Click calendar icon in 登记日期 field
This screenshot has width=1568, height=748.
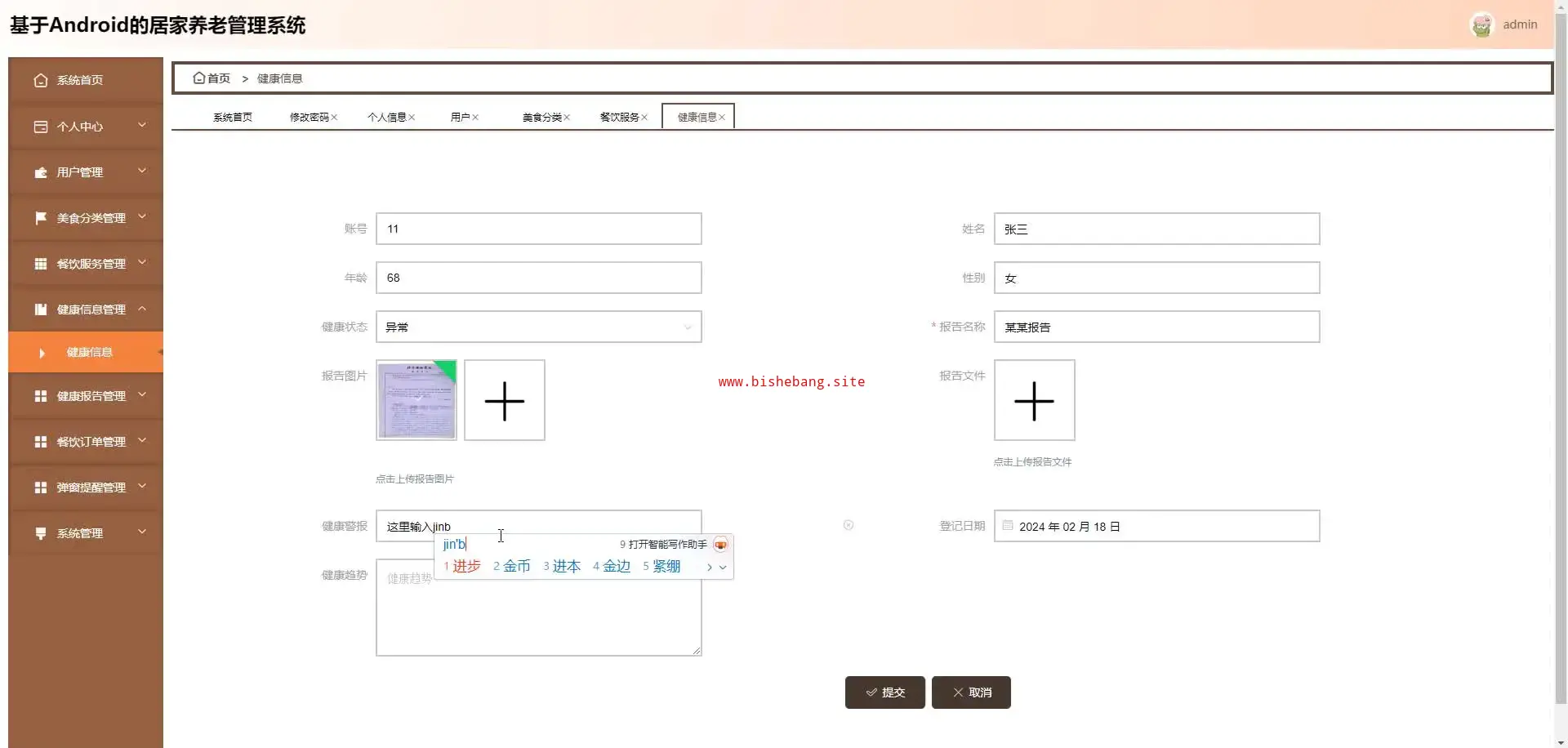click(1008, 526)
